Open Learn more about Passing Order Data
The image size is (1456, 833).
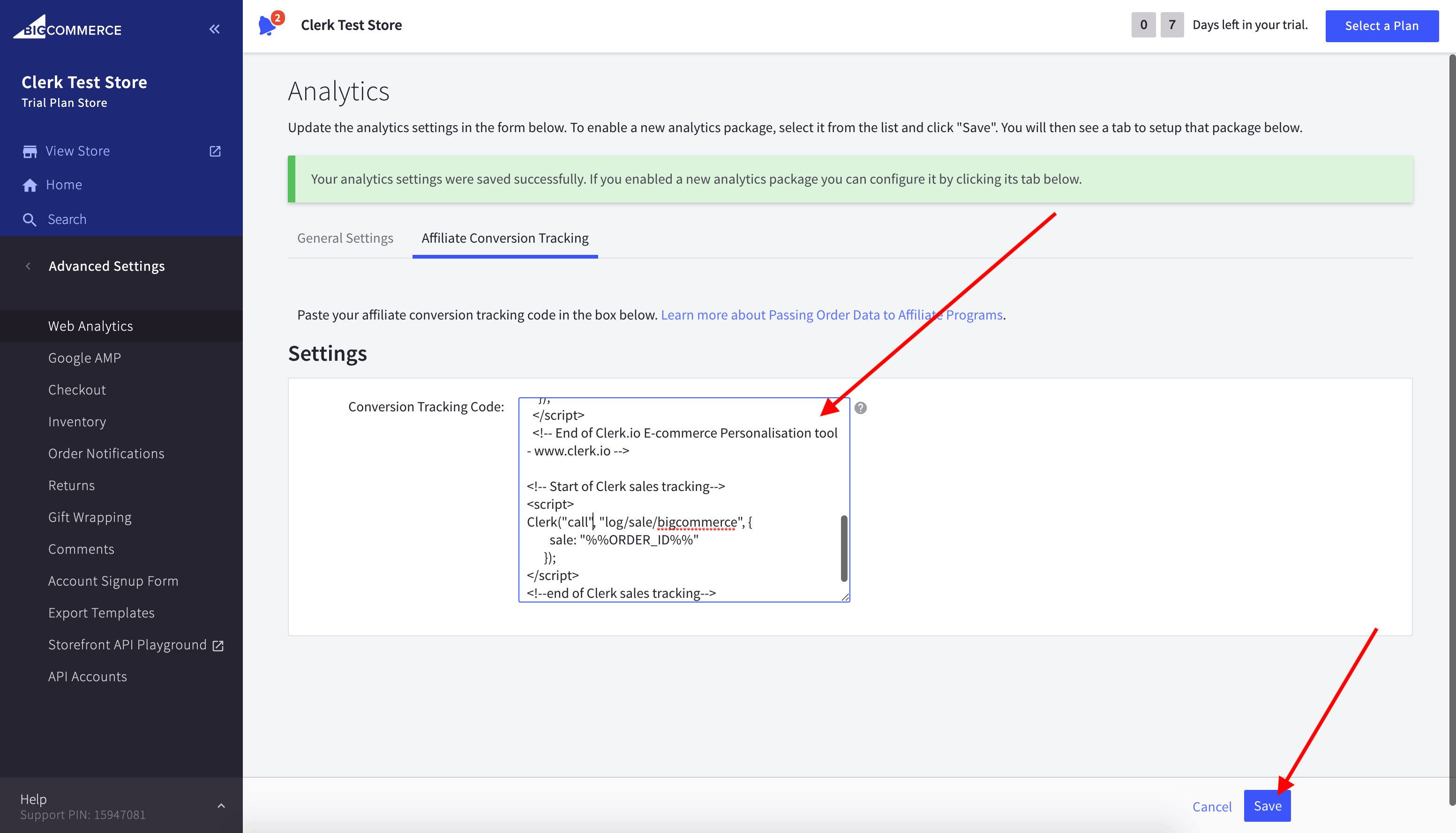click(x=832, y=314)
